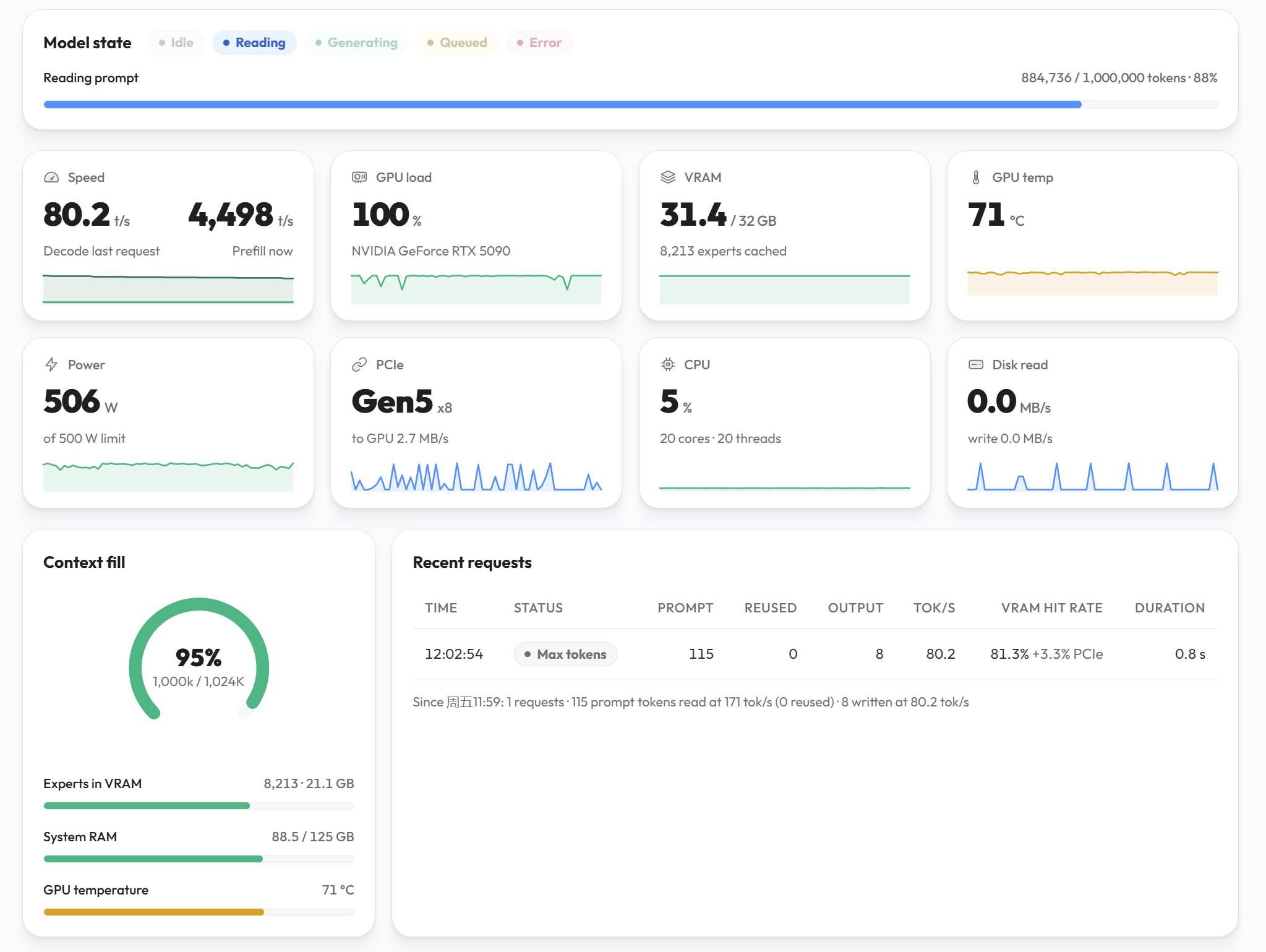Click the STATUS column header
Image resolution: width=1266 pixels, height=952 pixels.
click(x=538, y=608)
